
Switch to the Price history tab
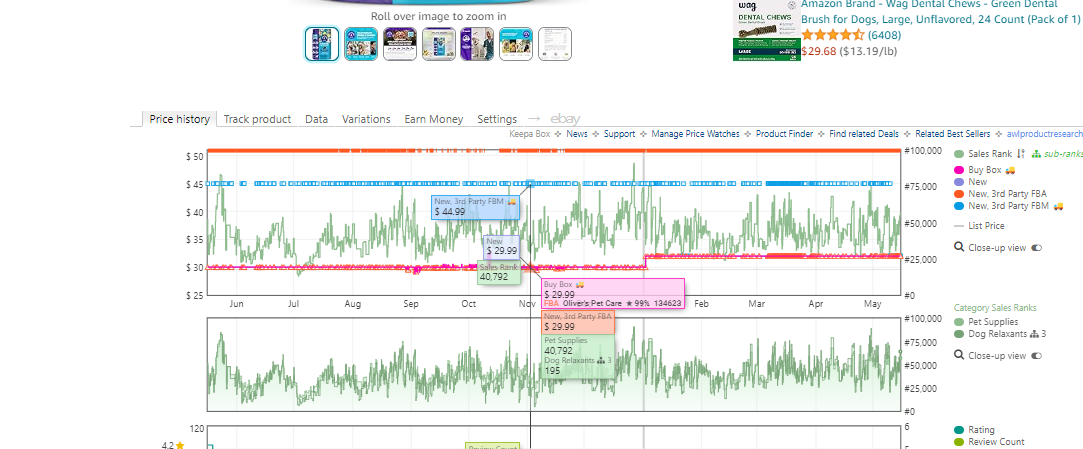179,119
